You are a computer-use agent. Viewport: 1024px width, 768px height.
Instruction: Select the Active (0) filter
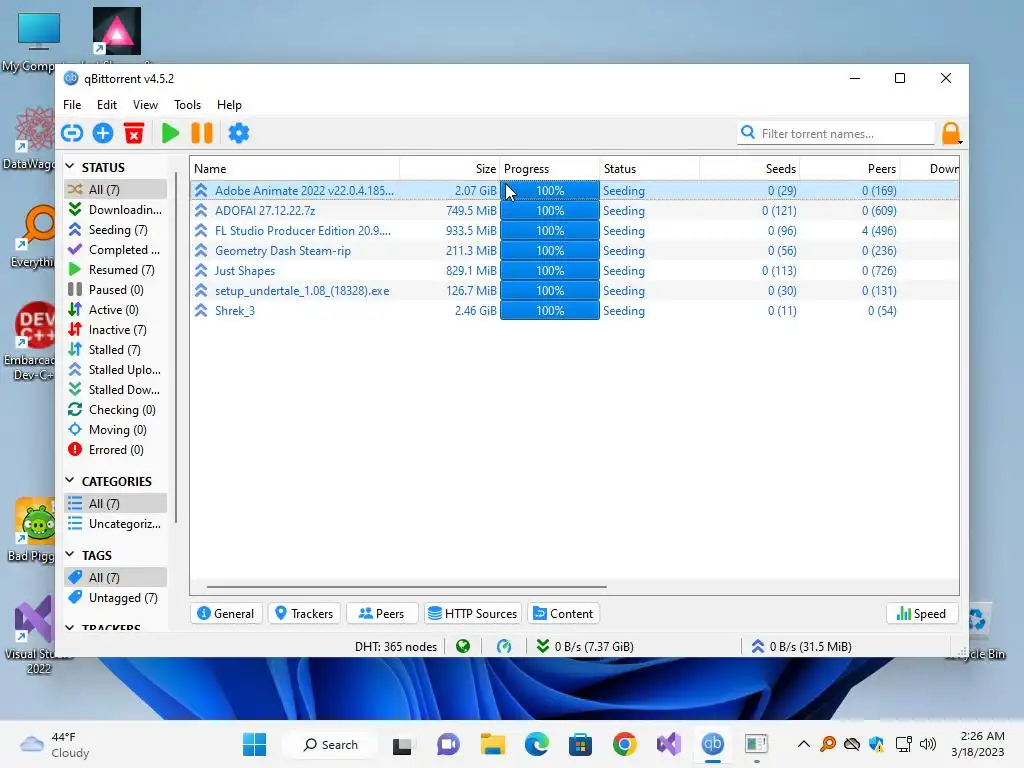pyautogui.click(x=116, y=310)
